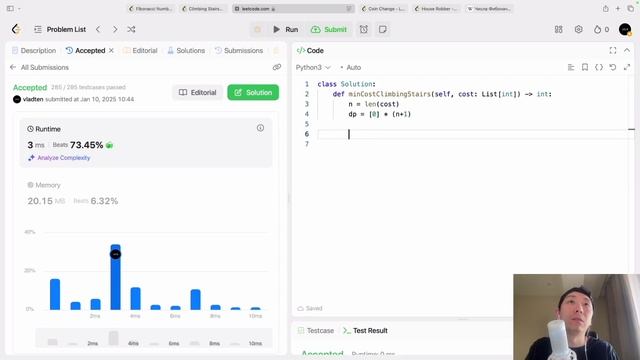Screen dimensions: 640x360
Task: Click the curly braces snippet icon
Action: tap(599, 67)
